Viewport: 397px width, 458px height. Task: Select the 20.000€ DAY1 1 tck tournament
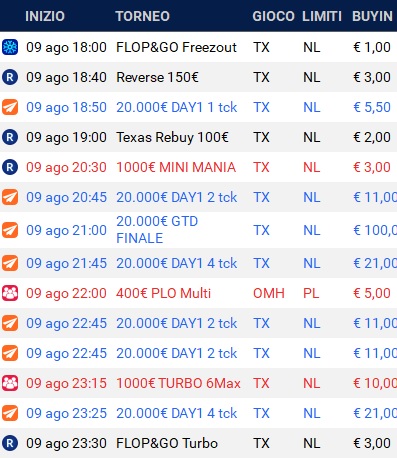(x=198, y=107)
